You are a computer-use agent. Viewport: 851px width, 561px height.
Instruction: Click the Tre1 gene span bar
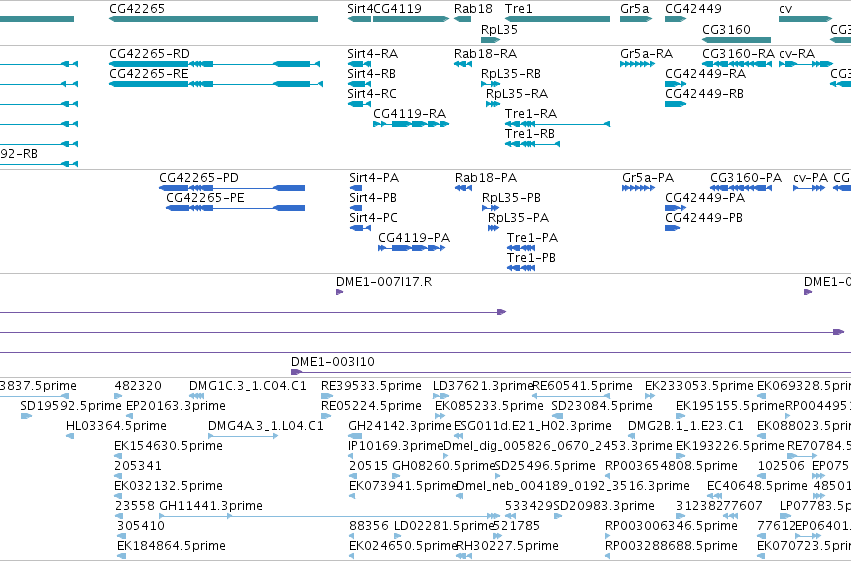click(x=557, y=19)
